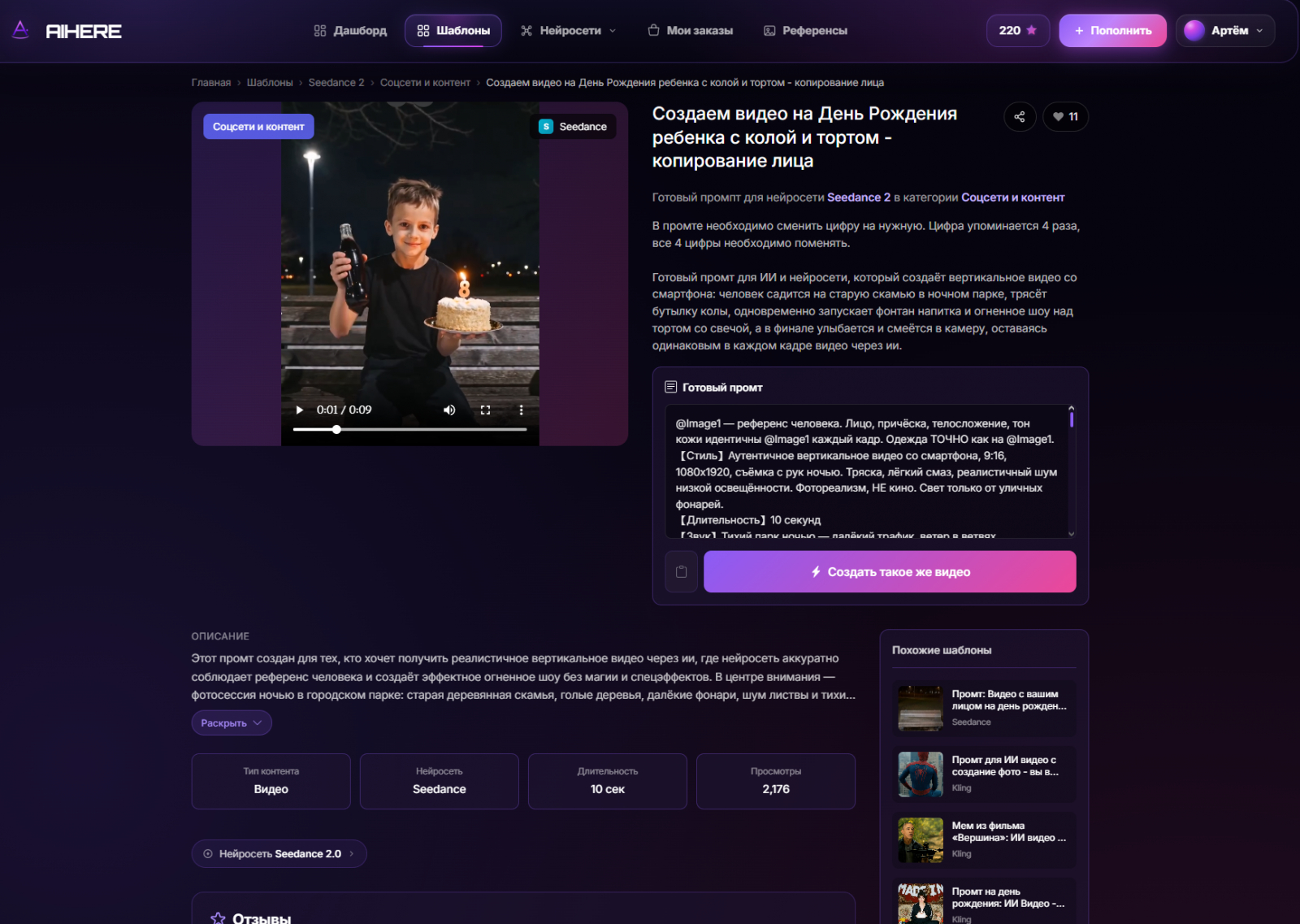This screenshot has width=1300, height=924.
Task: Copy the prompt with clipboard icon
Action: (681, 572)
